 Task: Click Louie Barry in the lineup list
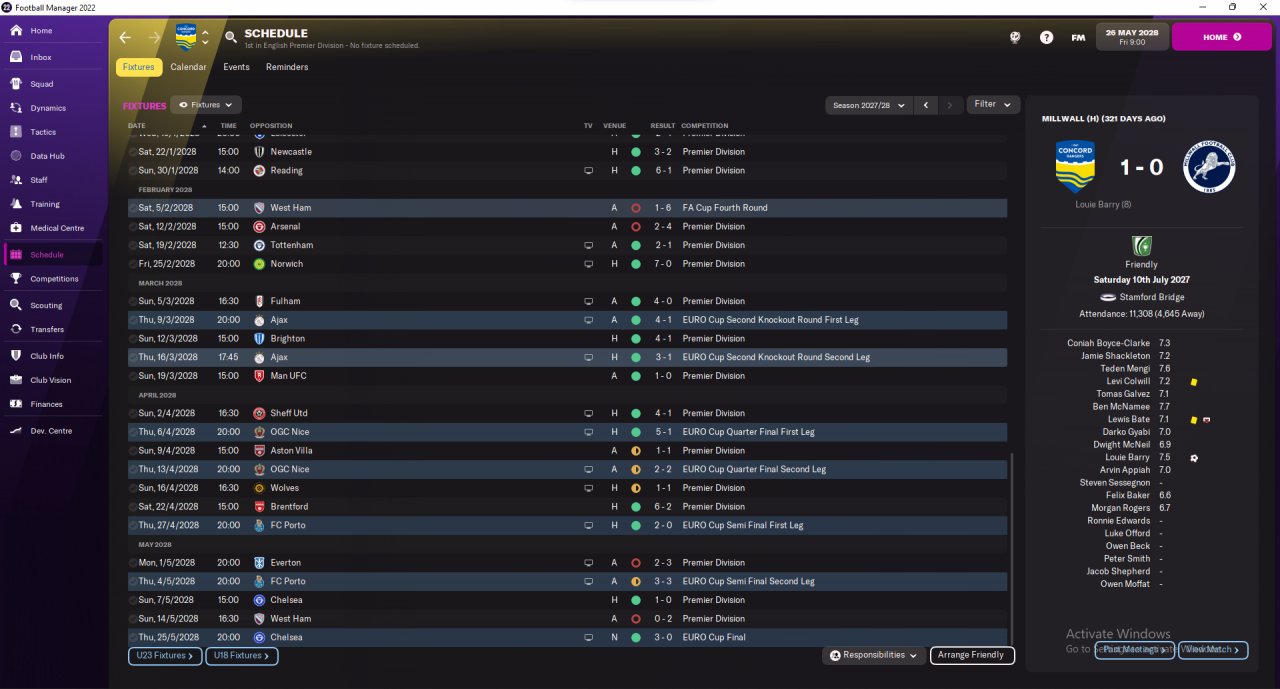[x=1128, y=457]
